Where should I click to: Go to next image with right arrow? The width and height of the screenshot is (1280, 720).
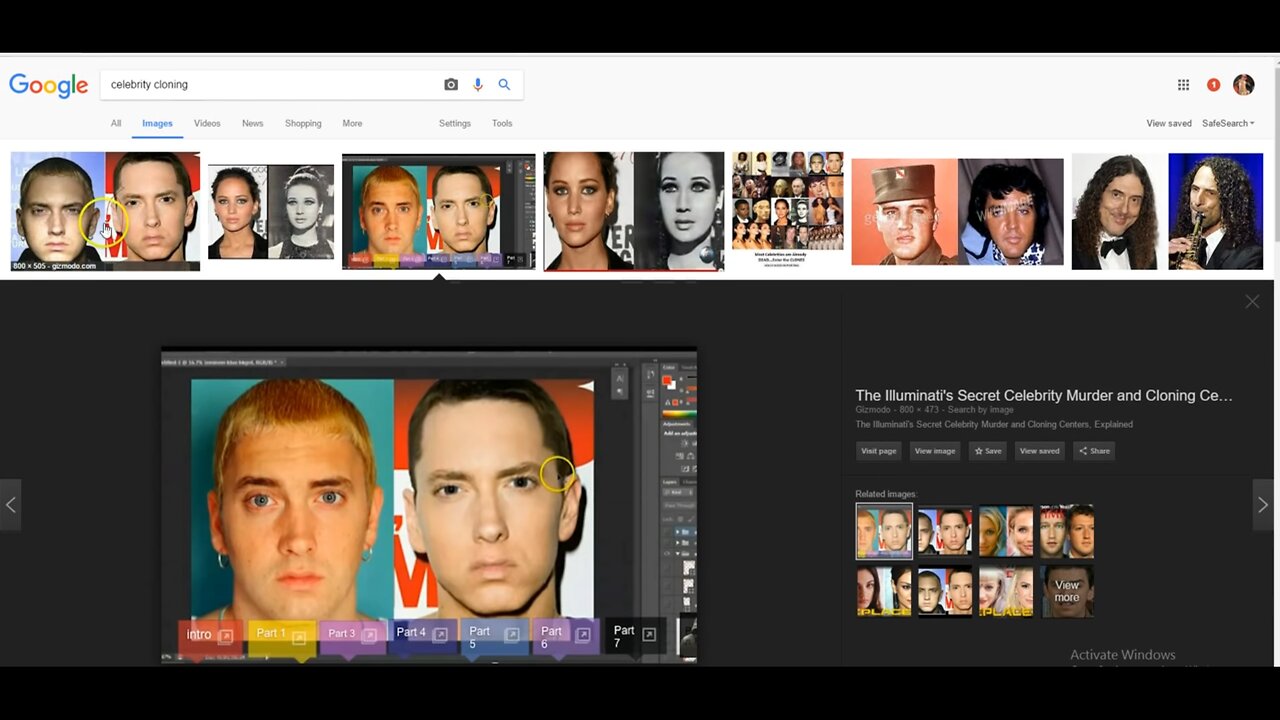[1263, 505]
